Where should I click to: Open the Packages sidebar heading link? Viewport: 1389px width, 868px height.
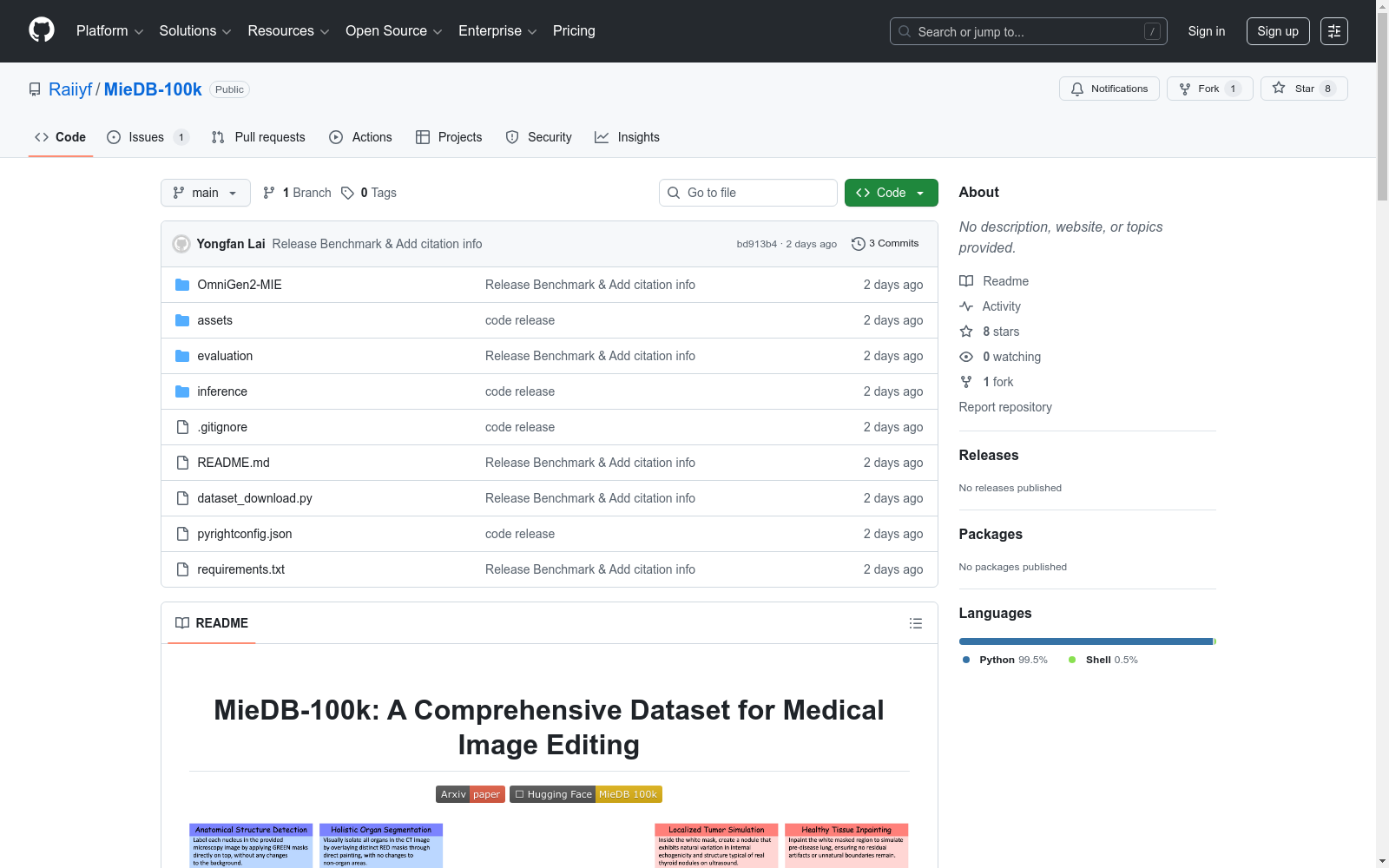click(991, 534)
